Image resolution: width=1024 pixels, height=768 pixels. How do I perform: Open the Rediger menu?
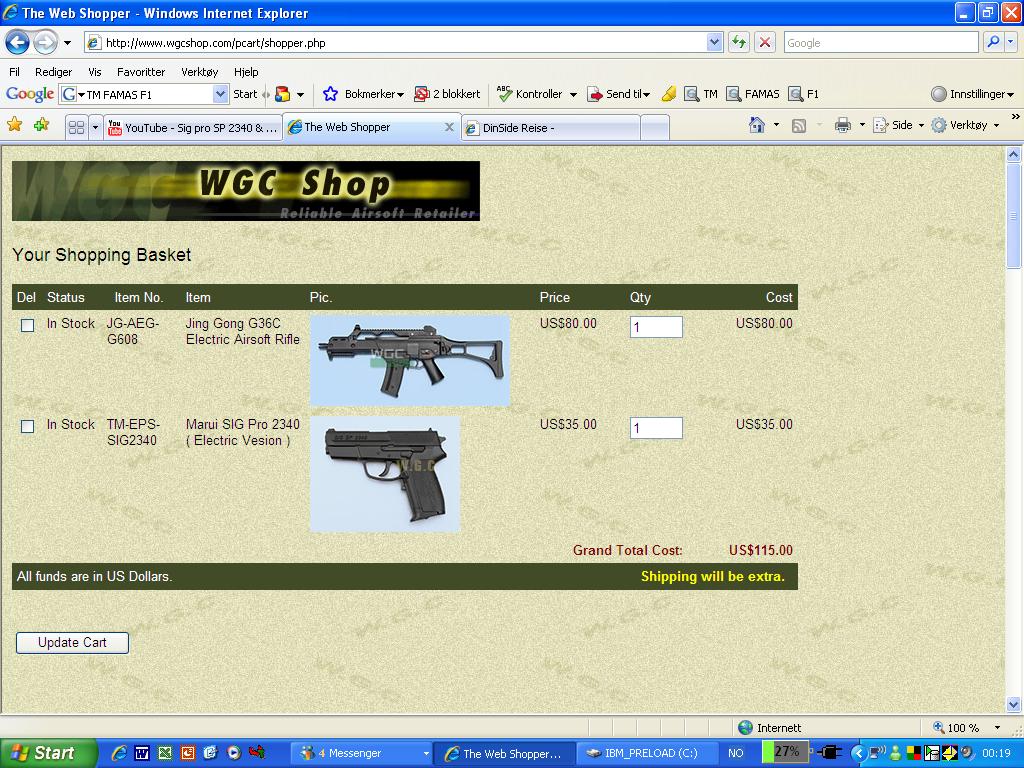pyautogui.click(x=54, y=72)
